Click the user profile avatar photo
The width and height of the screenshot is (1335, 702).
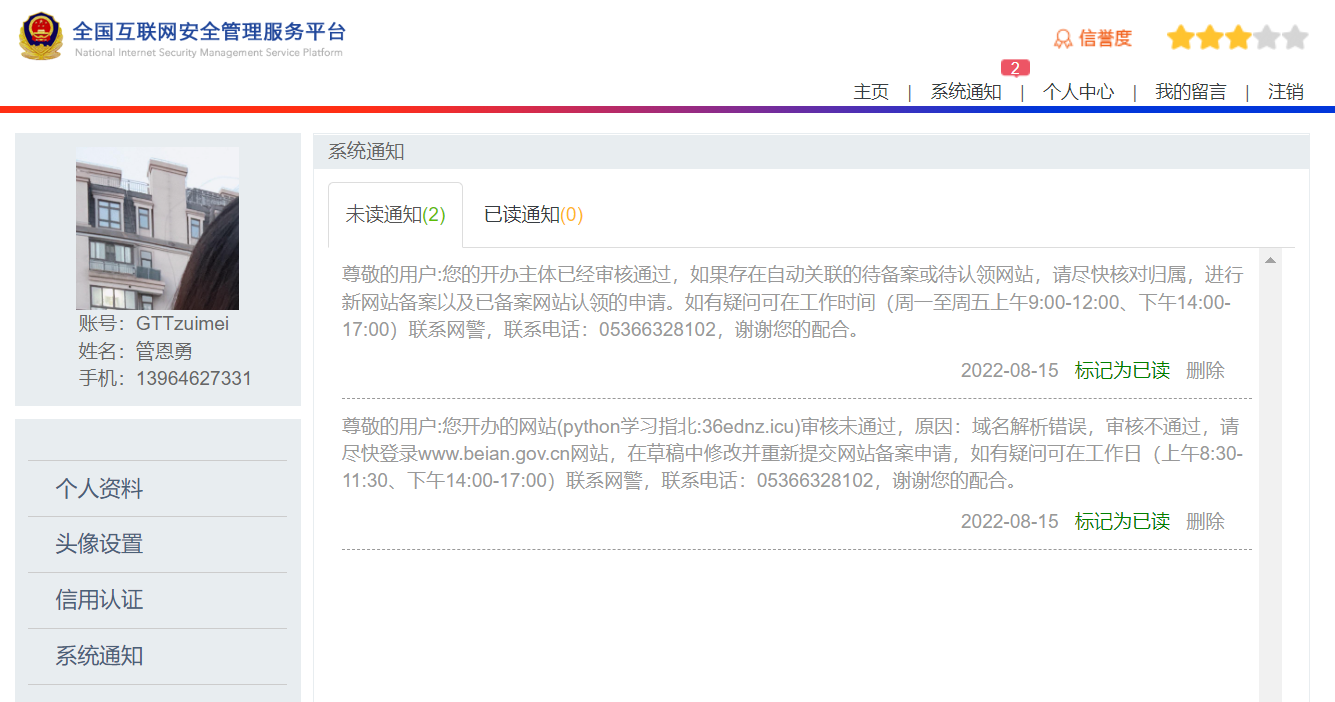click(157, 228)
